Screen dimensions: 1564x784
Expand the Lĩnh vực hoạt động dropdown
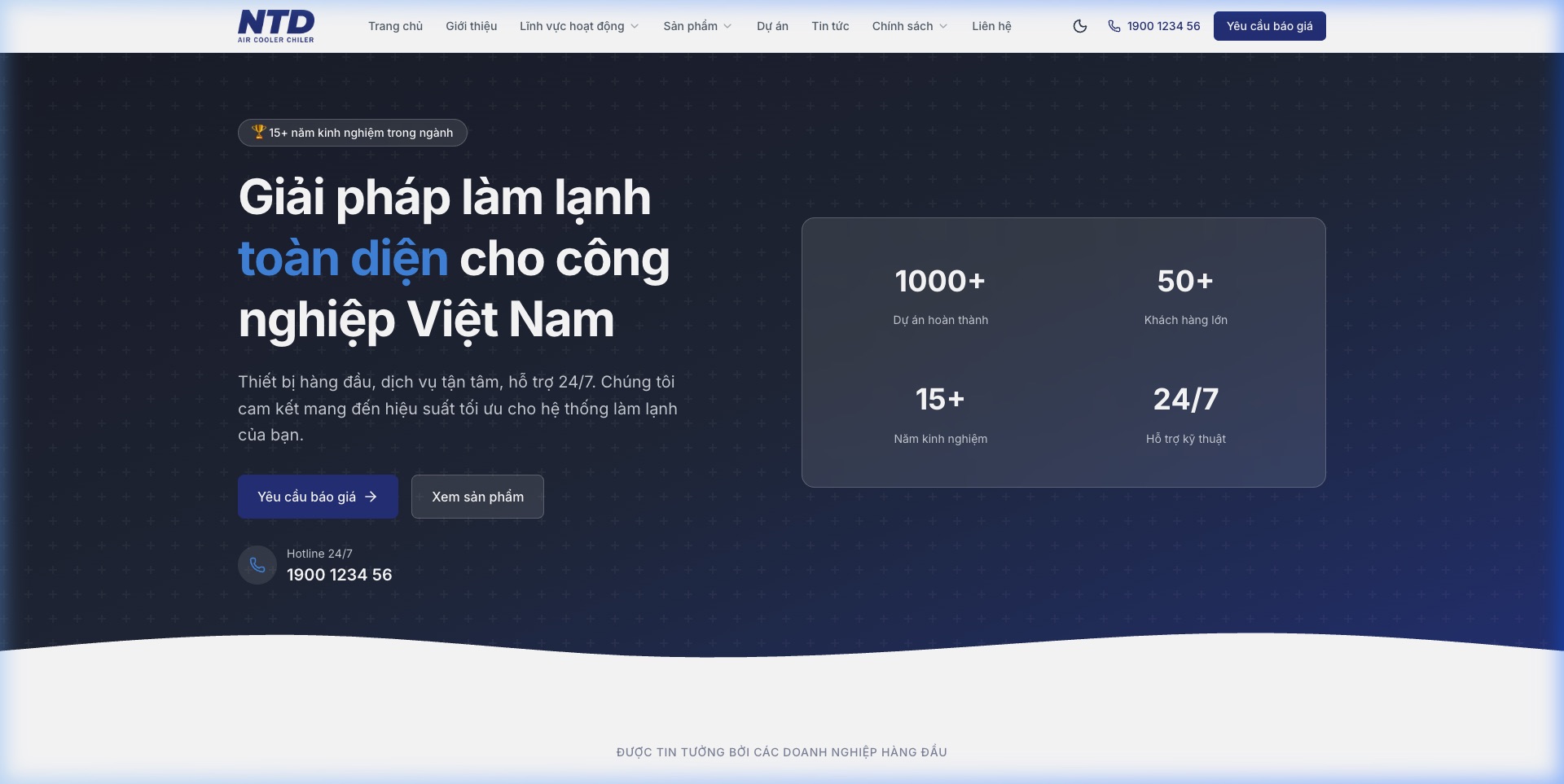[579, 26]
